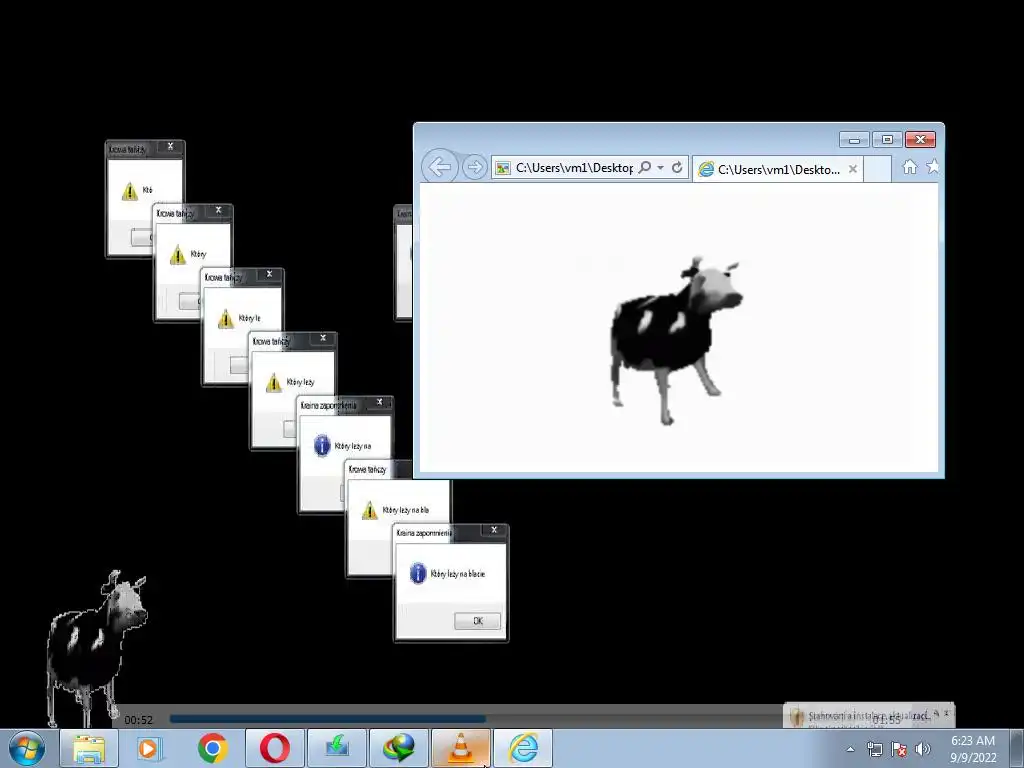Click the dancing cow on the desktop
This screenshot has width=1024, height=768.
click(97, 647)
